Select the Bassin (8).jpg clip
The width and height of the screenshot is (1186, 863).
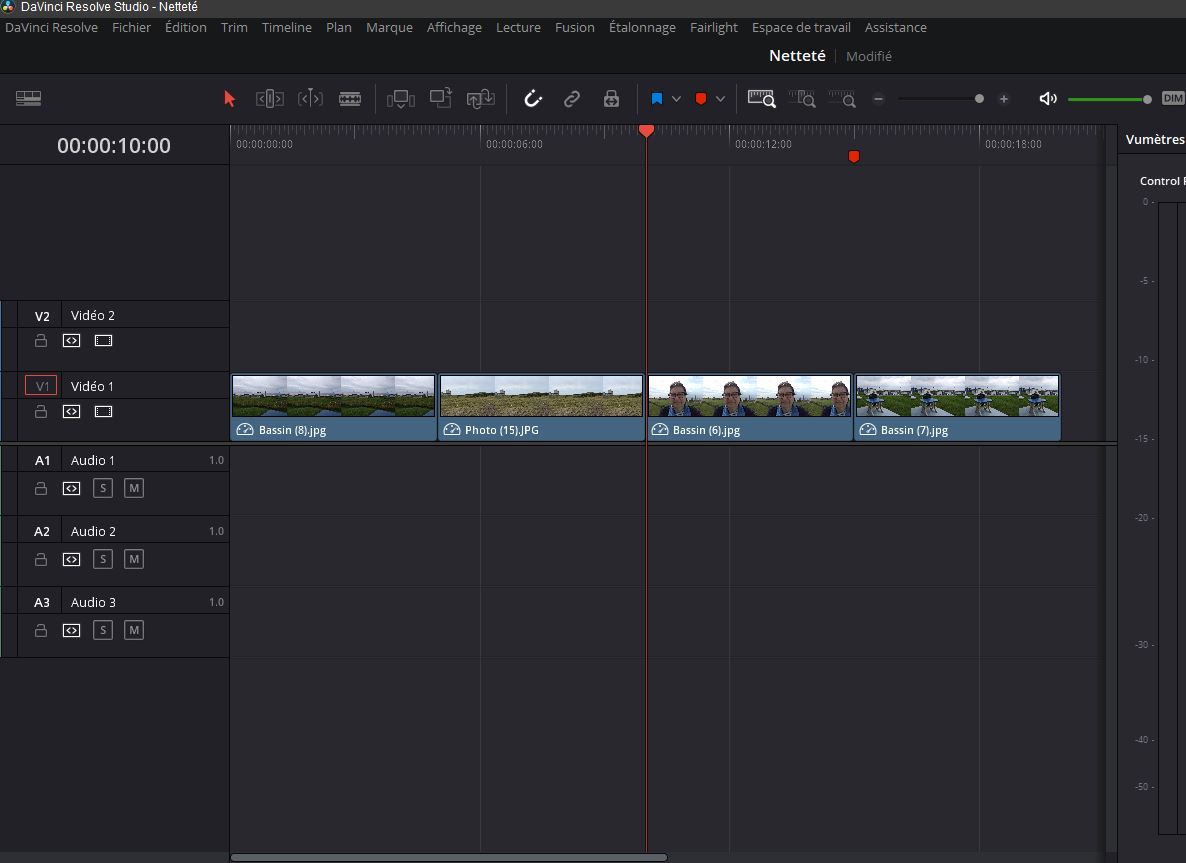pyautogui.click(x=334, y=408)
